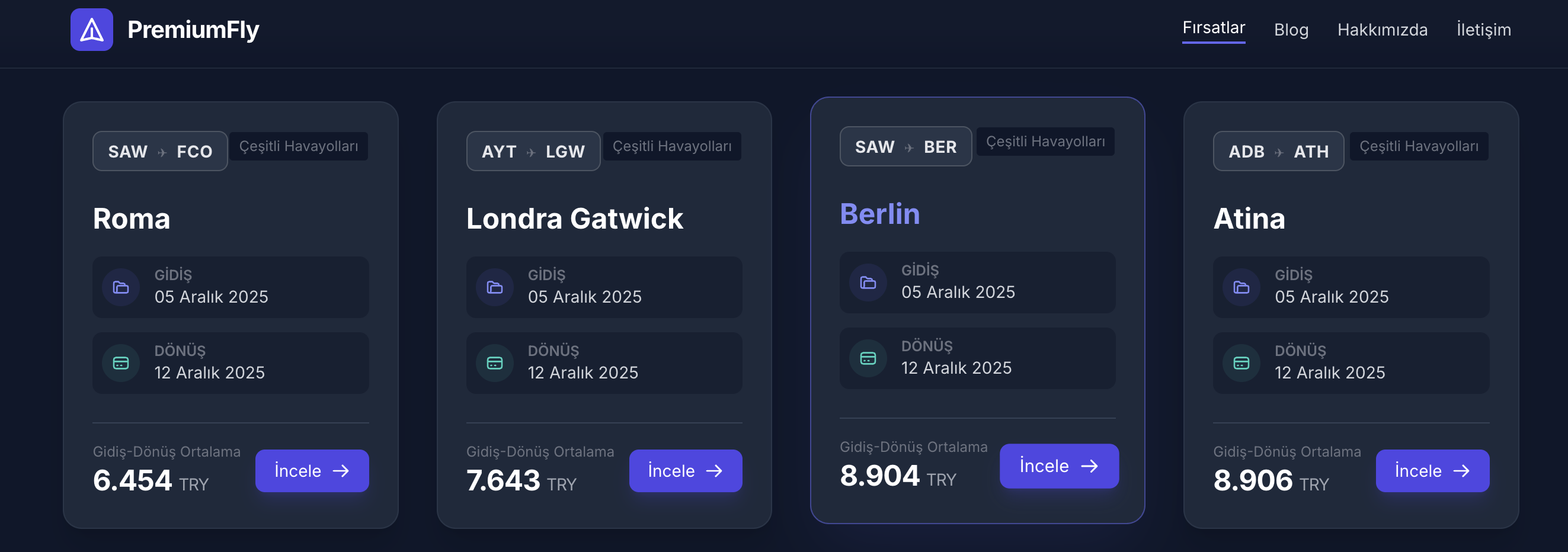Click the departure folder icon on the Atina card

pyautogui.click(x=1241, y=287)
